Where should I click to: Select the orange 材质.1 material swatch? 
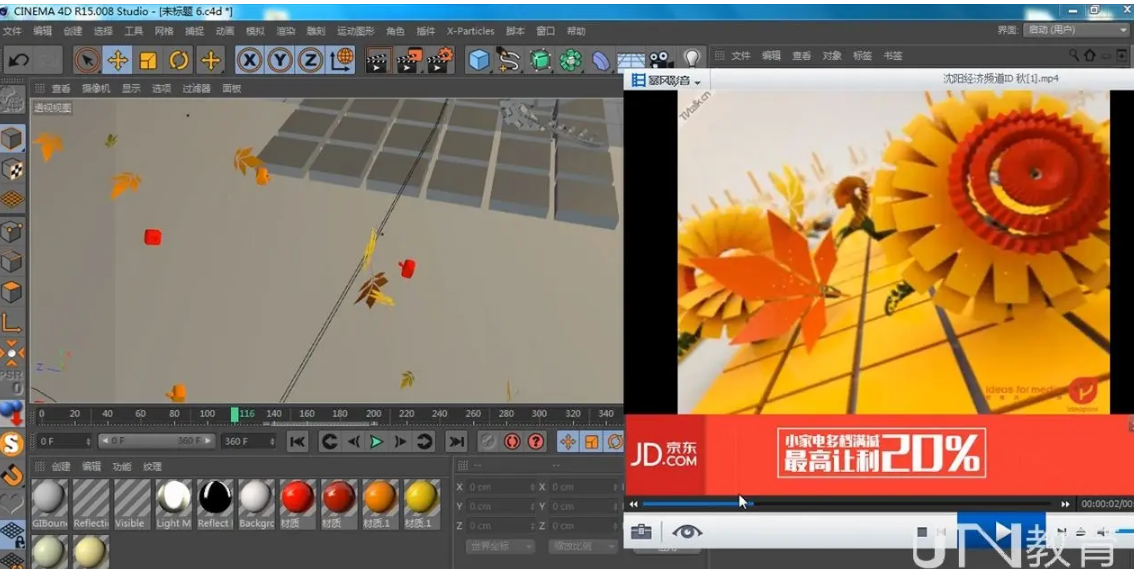[x=380, y=504]
